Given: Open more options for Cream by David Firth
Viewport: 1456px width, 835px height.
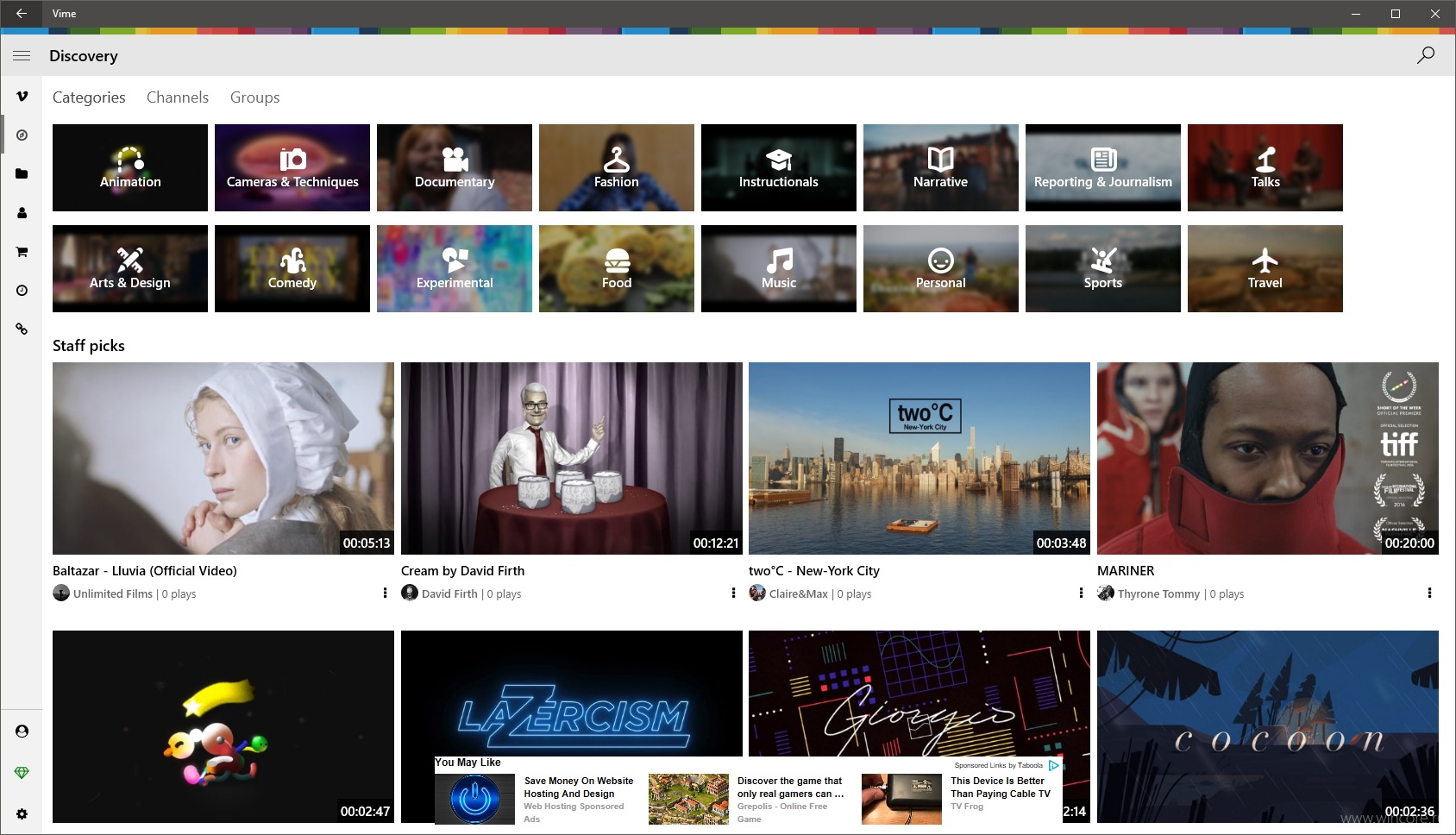Looking at the screenshot, I should click(x=733, y=593).
